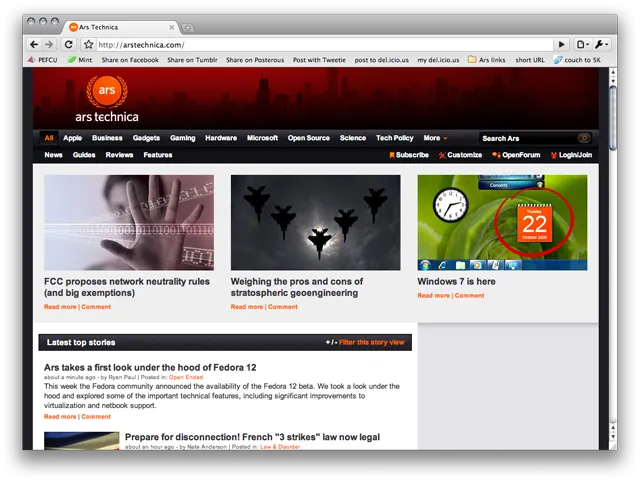Viewport: 640px width, 481px height.
Task: Click the Law & Disorder category link
Action: tap(280, 447)
